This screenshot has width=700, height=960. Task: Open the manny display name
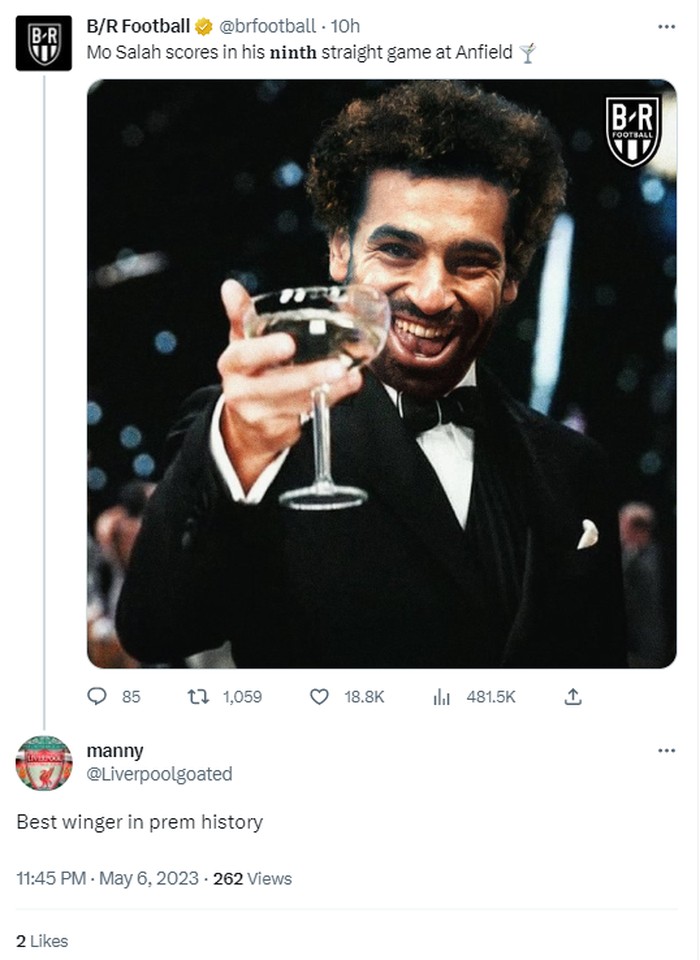(x=115, y=751)
